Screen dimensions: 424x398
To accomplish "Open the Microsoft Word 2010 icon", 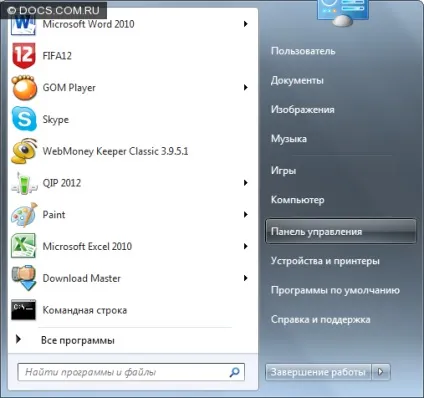I will tap(23, 24).
